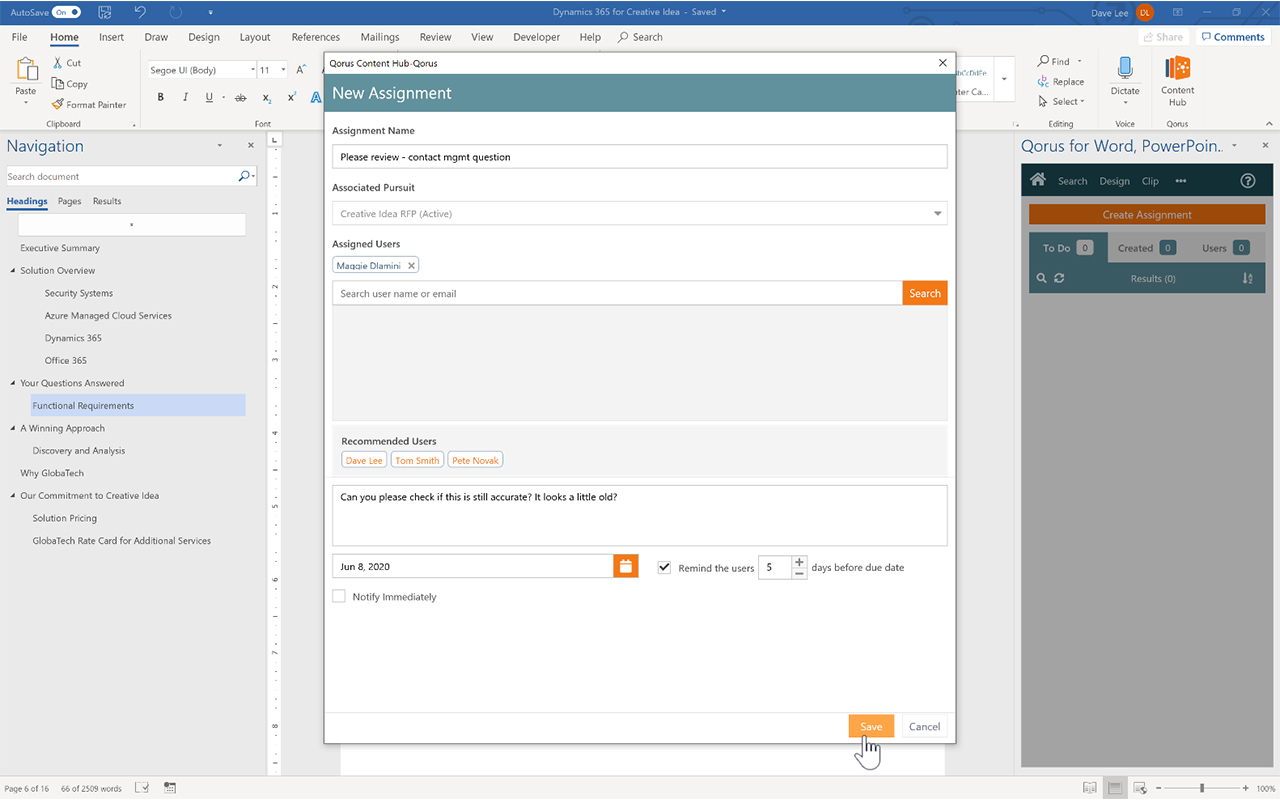The height and width of the screenshot is (800, 1280).
Task: Apply Bold formatting
Action: pos(160,97)
